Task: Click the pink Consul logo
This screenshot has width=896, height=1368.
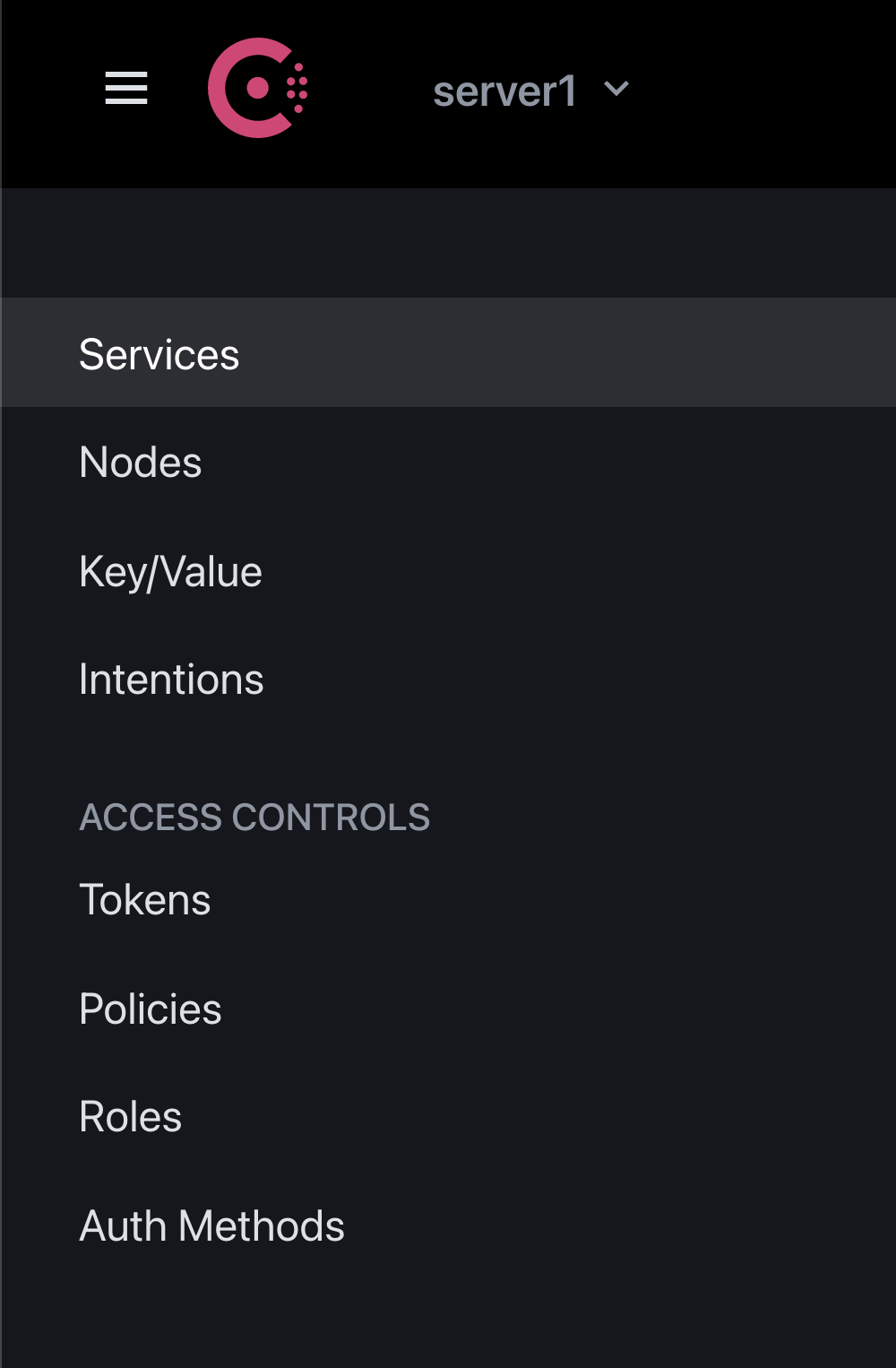Action: [x=257, y=88]
